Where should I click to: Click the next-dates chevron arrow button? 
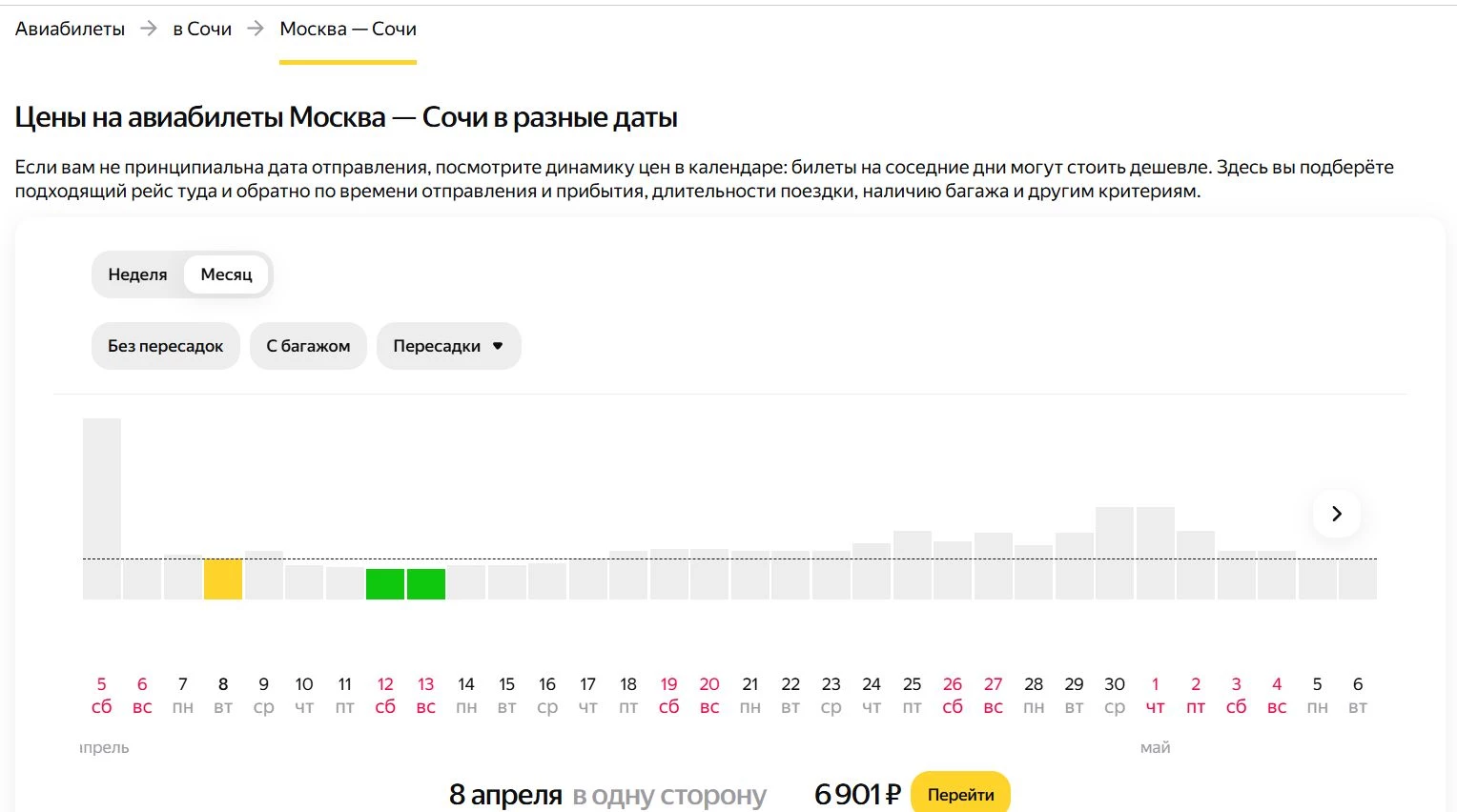(1336, 514)
